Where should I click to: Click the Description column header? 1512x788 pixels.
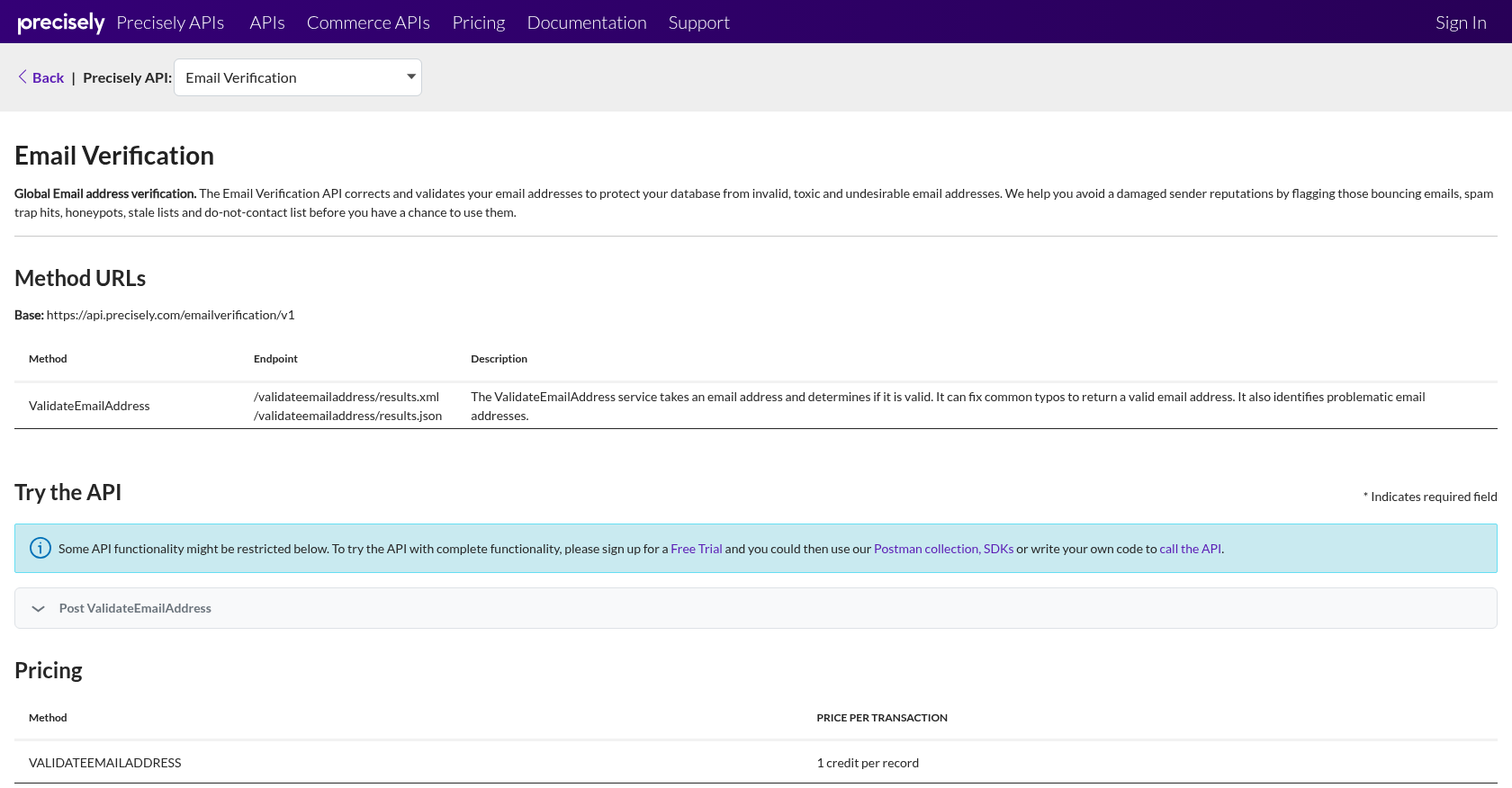[499, 359]
